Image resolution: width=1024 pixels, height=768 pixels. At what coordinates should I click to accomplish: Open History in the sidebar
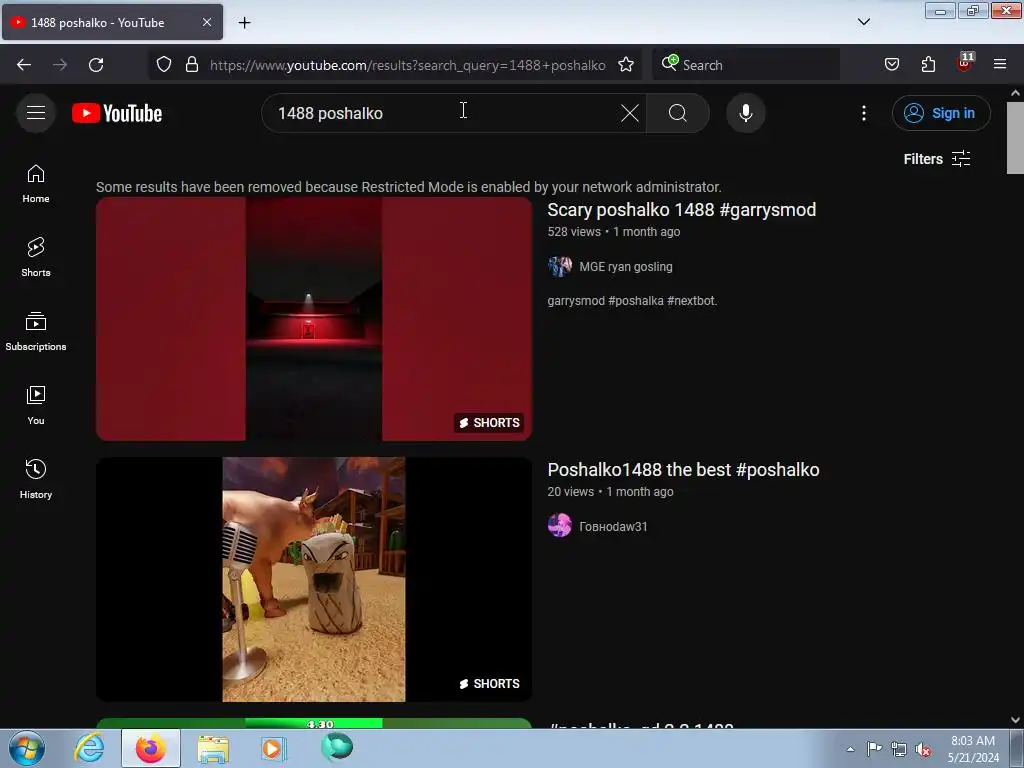coord(36,479)
